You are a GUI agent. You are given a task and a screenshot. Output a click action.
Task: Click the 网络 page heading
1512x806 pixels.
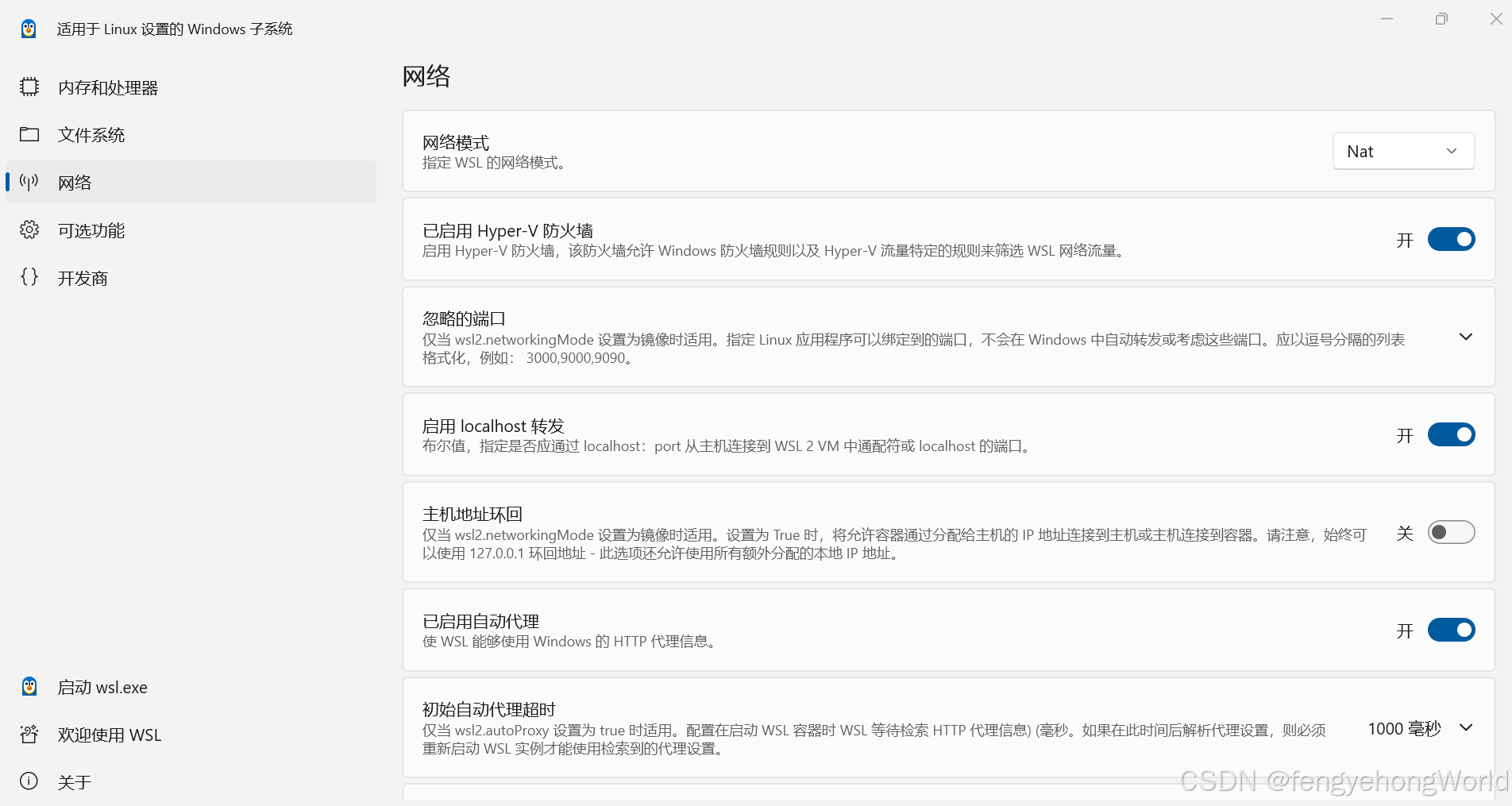tap(426, 76)
